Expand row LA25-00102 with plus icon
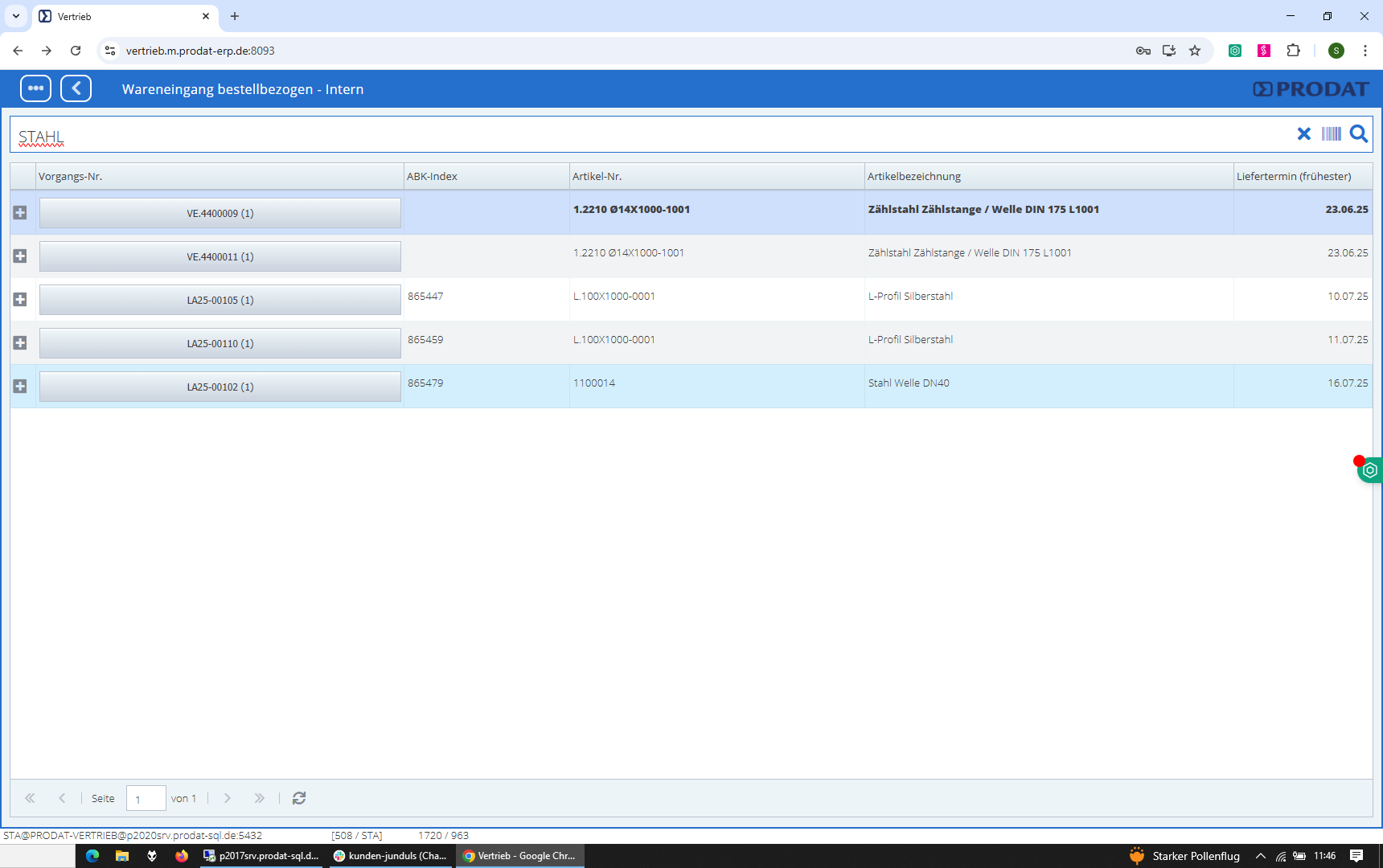This screenshot has height=868, width=1383. 20,387
